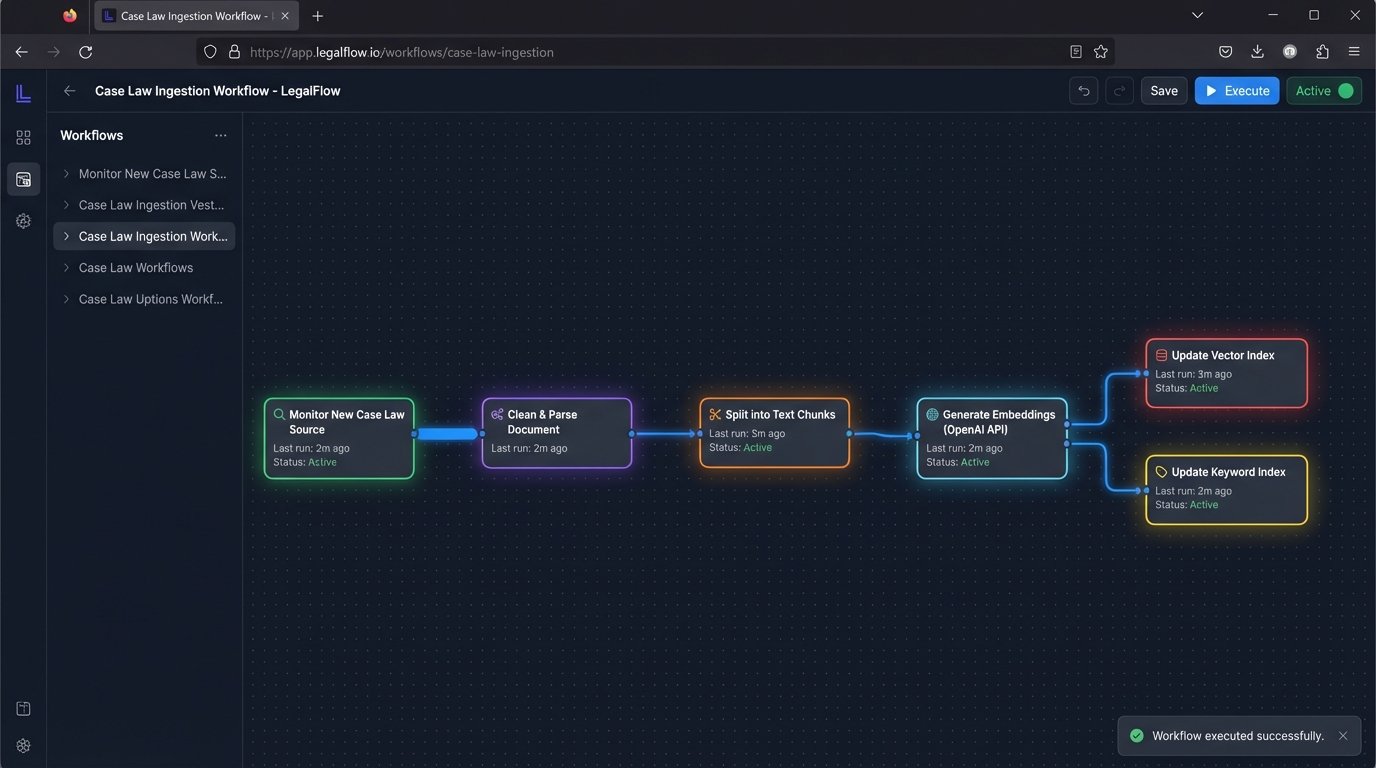Toggle reader view icon in the address bar
This screenshot has height=768, width=1376.
(1075, 51)
